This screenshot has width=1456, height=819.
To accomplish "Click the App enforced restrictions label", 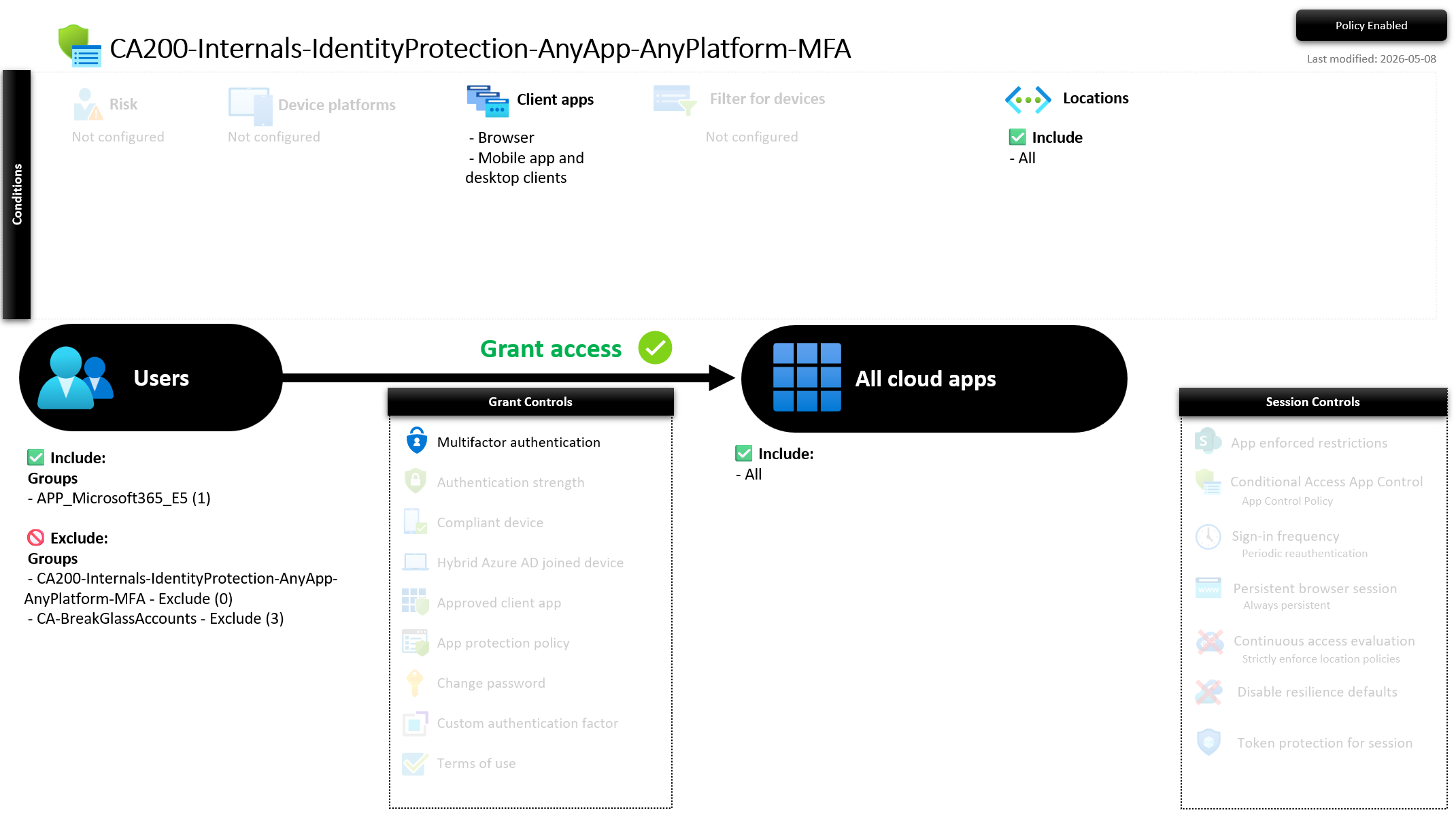I will click(1309, 443).
